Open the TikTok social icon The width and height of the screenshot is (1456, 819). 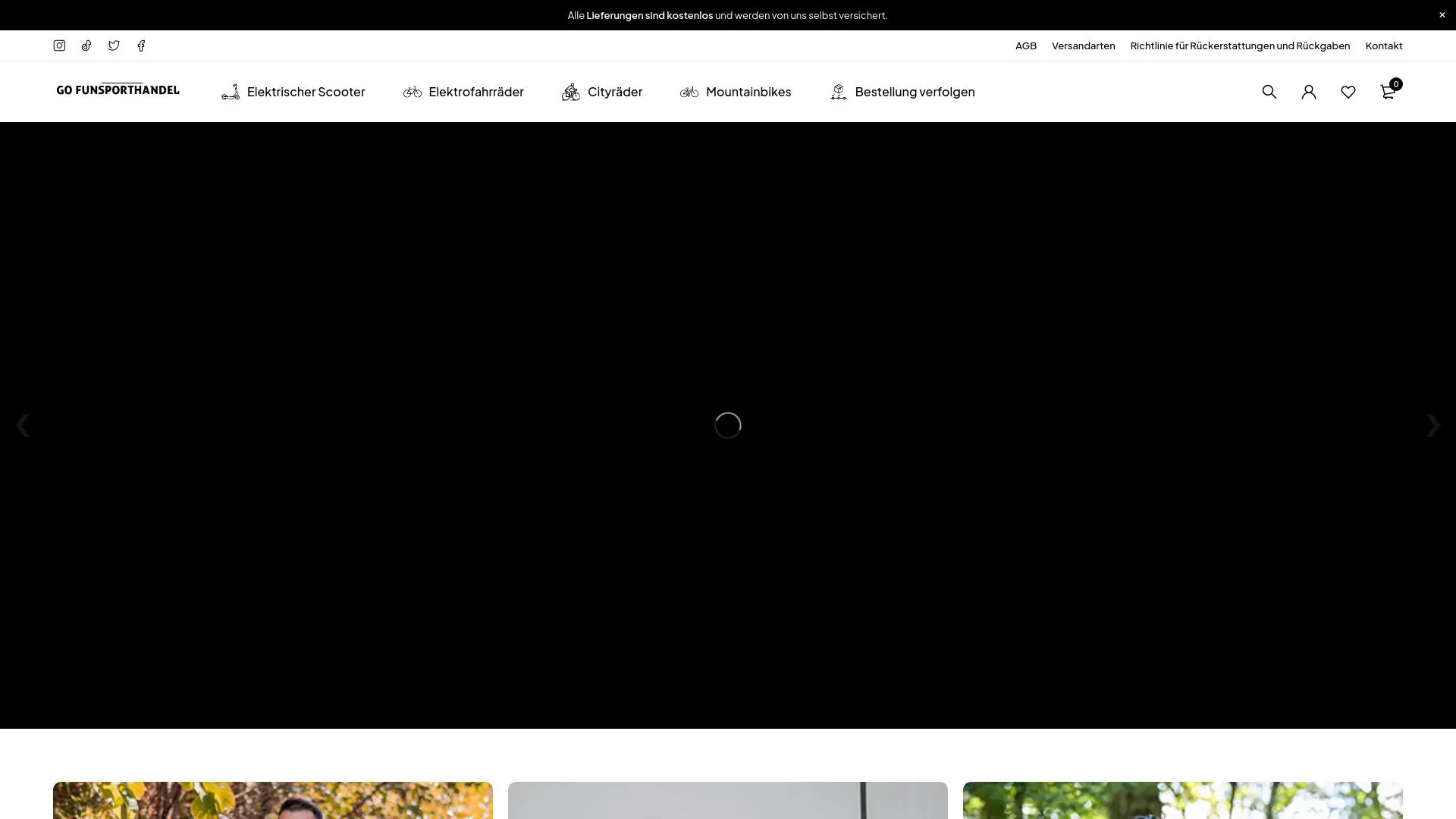(x=86, y=45)
